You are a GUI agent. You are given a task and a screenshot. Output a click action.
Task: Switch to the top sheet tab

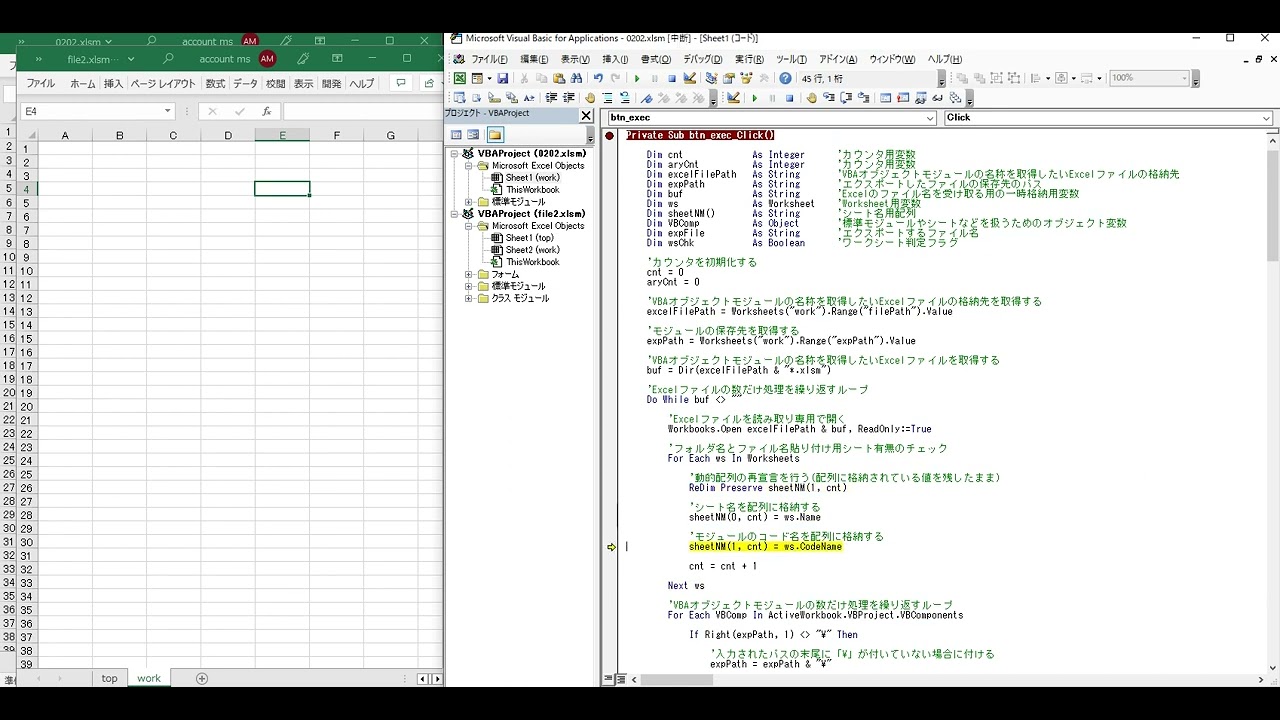(x=109, y=678)
